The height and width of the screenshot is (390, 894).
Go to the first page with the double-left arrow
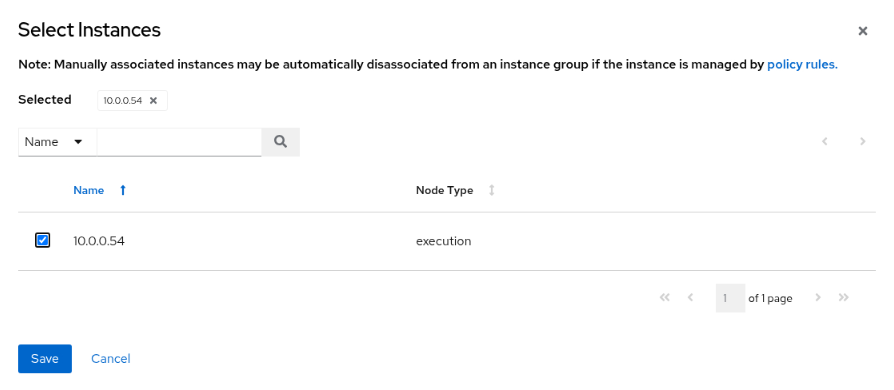(x=664, y=298)
